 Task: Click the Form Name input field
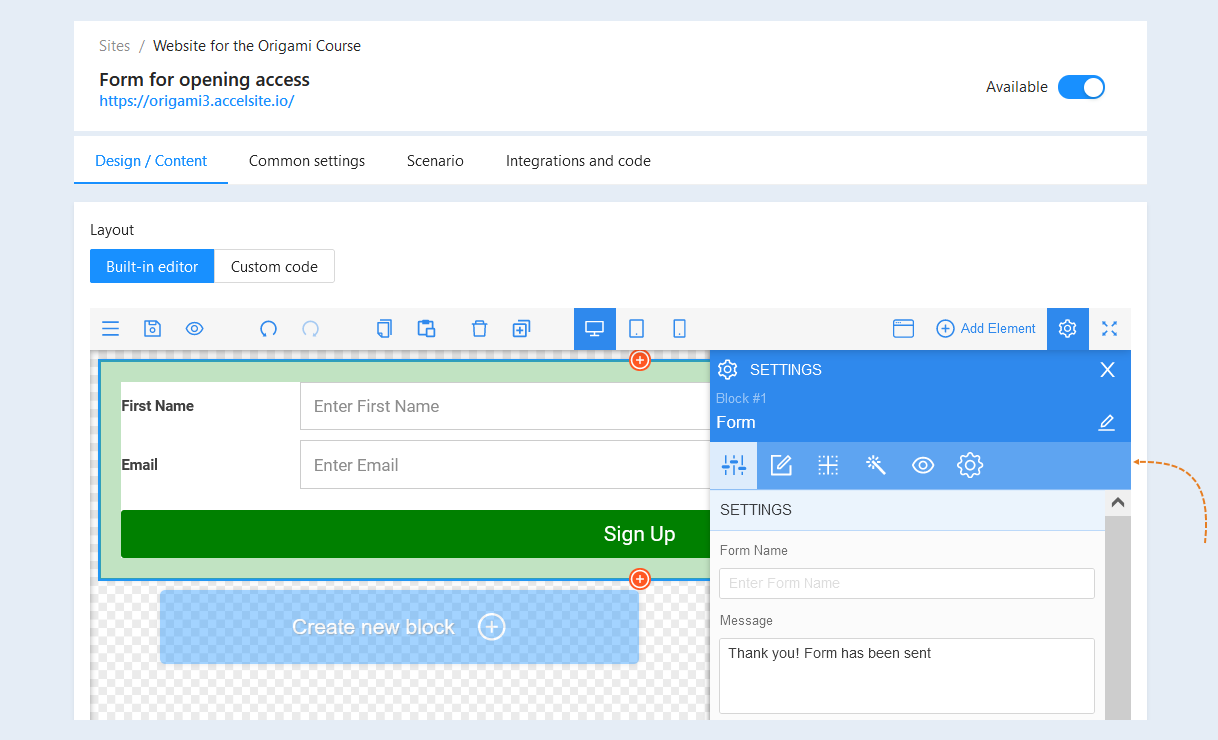[x=907, y=583]
